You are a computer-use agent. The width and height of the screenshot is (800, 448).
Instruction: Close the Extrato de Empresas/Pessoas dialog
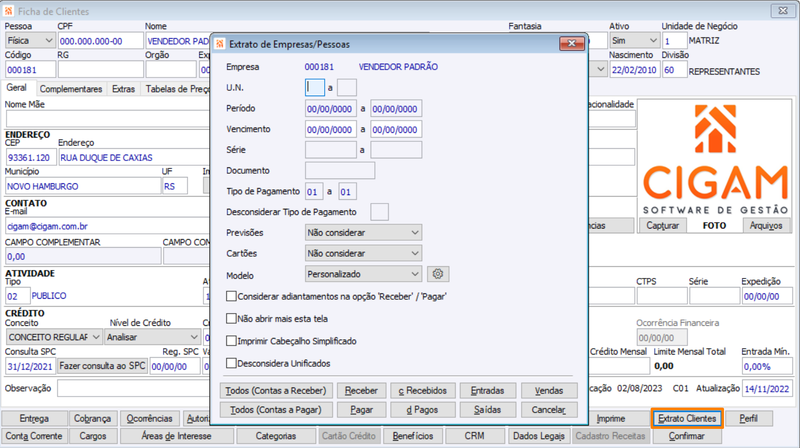[x=571, y=44]
